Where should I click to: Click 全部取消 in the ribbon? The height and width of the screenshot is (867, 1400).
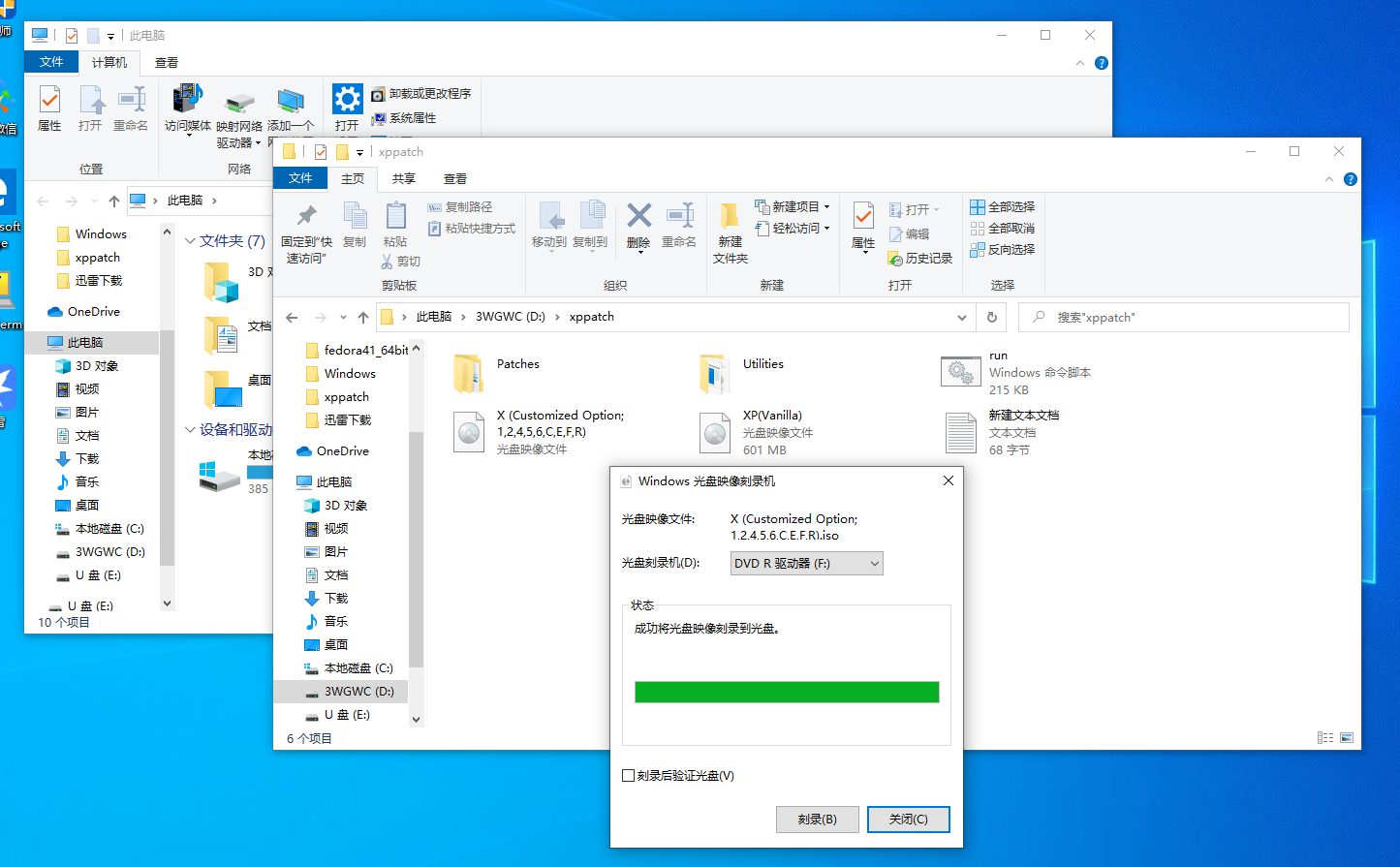[x=1003, y=229]
